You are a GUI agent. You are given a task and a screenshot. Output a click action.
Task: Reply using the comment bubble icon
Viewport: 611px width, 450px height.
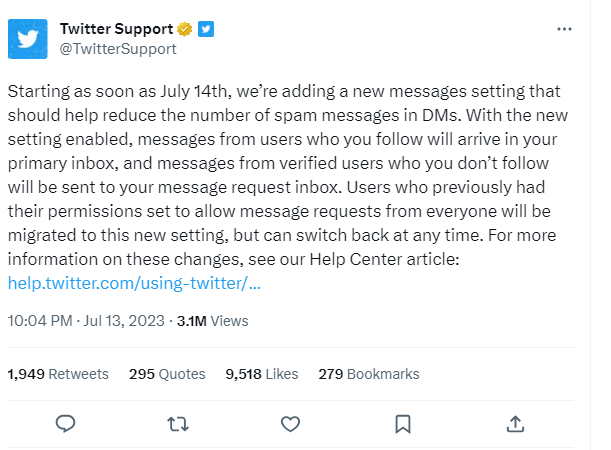66,423
